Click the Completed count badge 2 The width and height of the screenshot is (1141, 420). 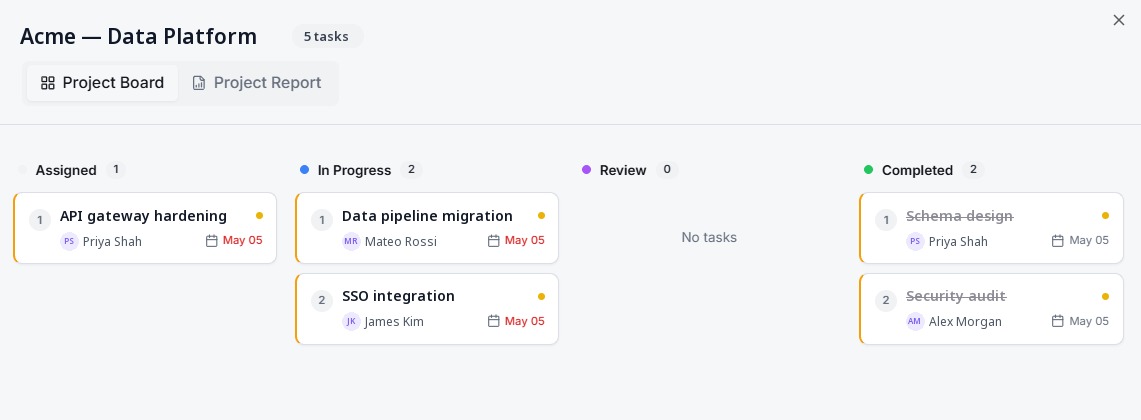pos(973,170)
